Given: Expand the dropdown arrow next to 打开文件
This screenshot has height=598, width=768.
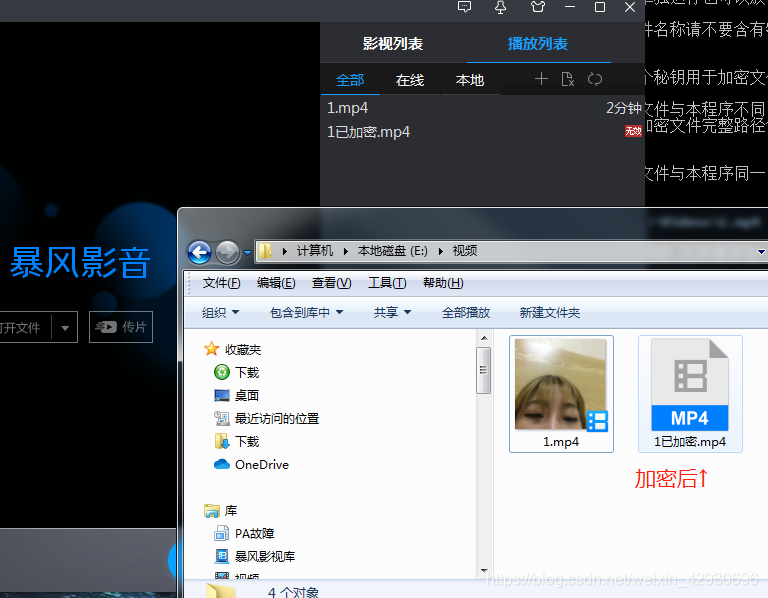Looking at the screenshot, I should [x=65, y=328].
